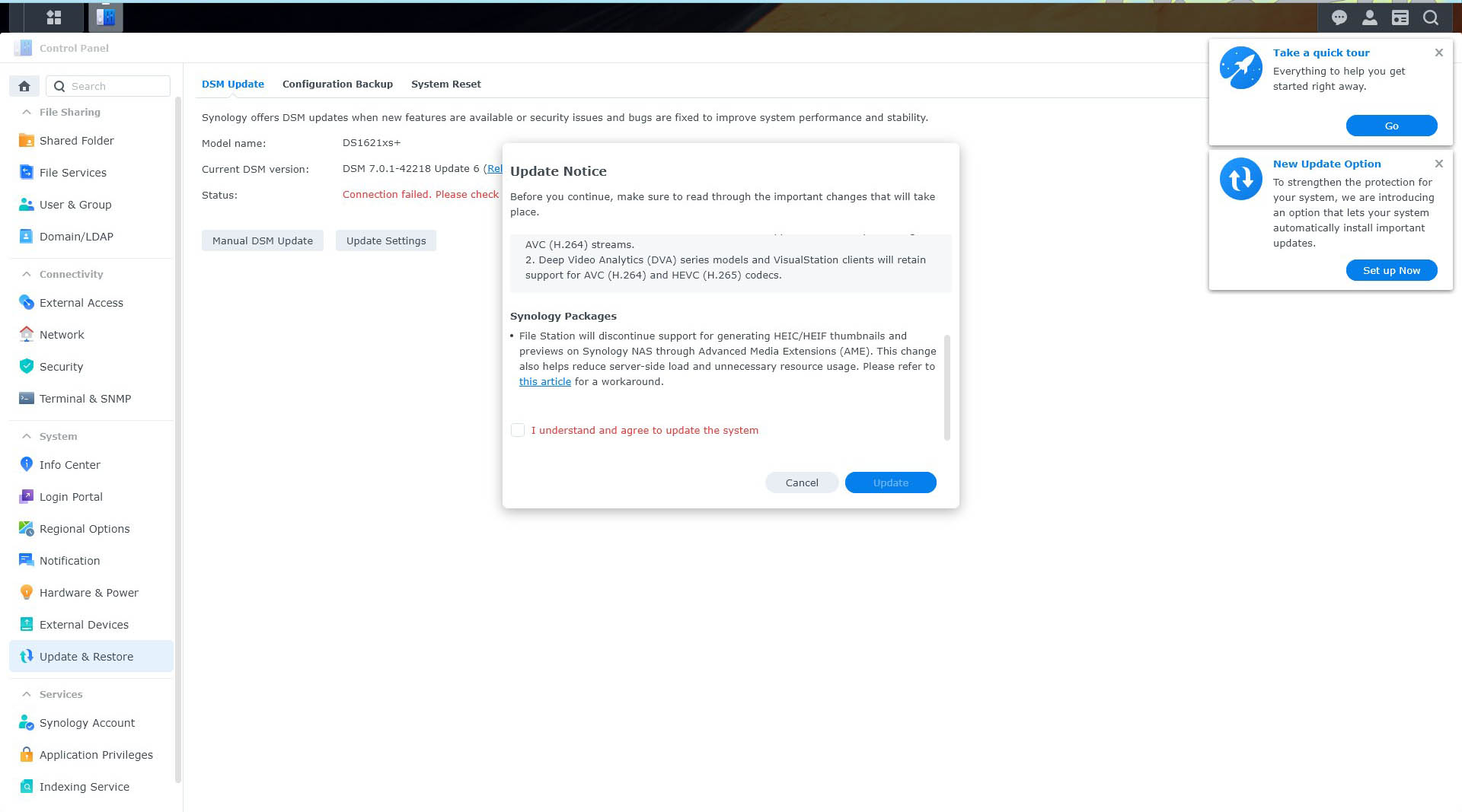1462x812 pixels.
Task: Collapse the File Sharing section
Action: point(27,112)
